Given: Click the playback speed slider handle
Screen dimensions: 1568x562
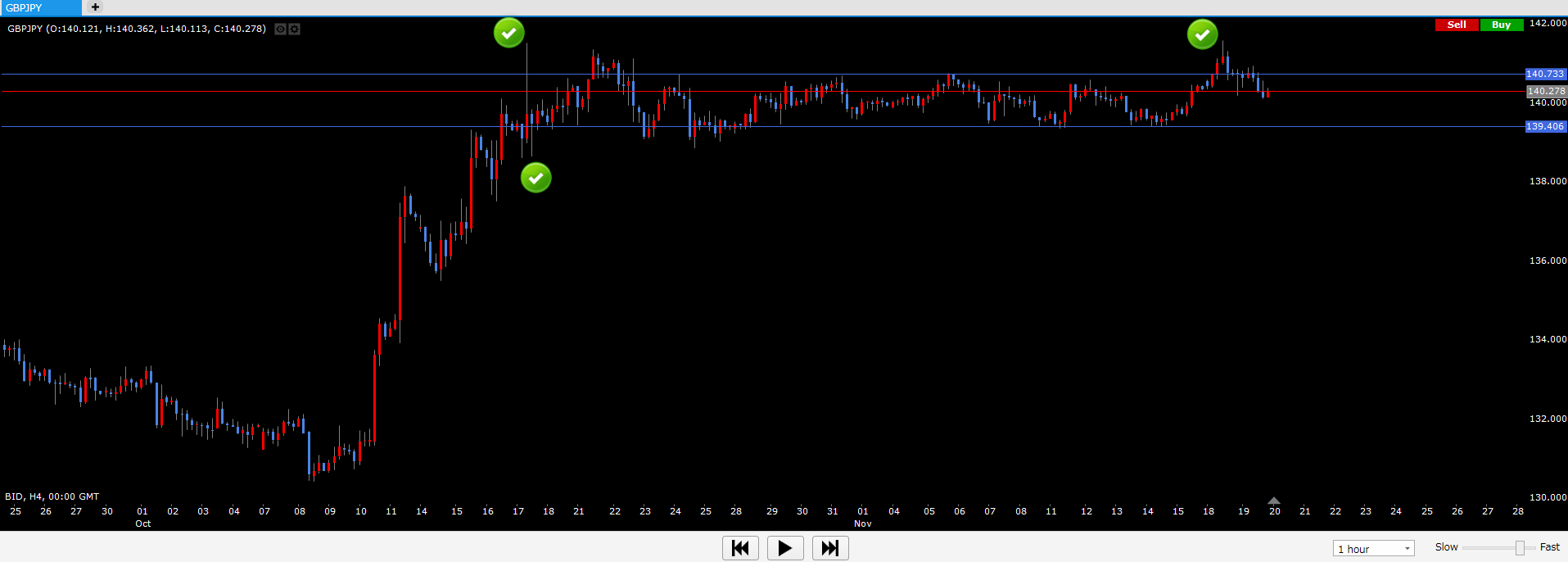Looking at the screenshot, I should click(1520, 548).
